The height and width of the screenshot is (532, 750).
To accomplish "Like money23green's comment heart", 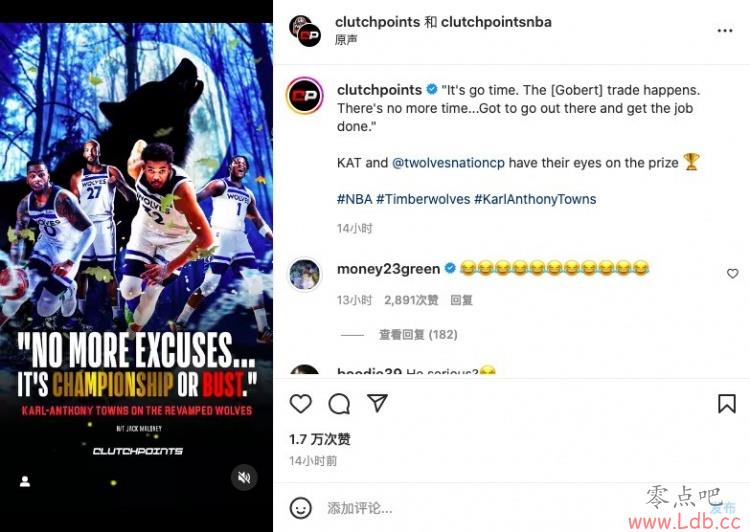I will coord(732,274).
